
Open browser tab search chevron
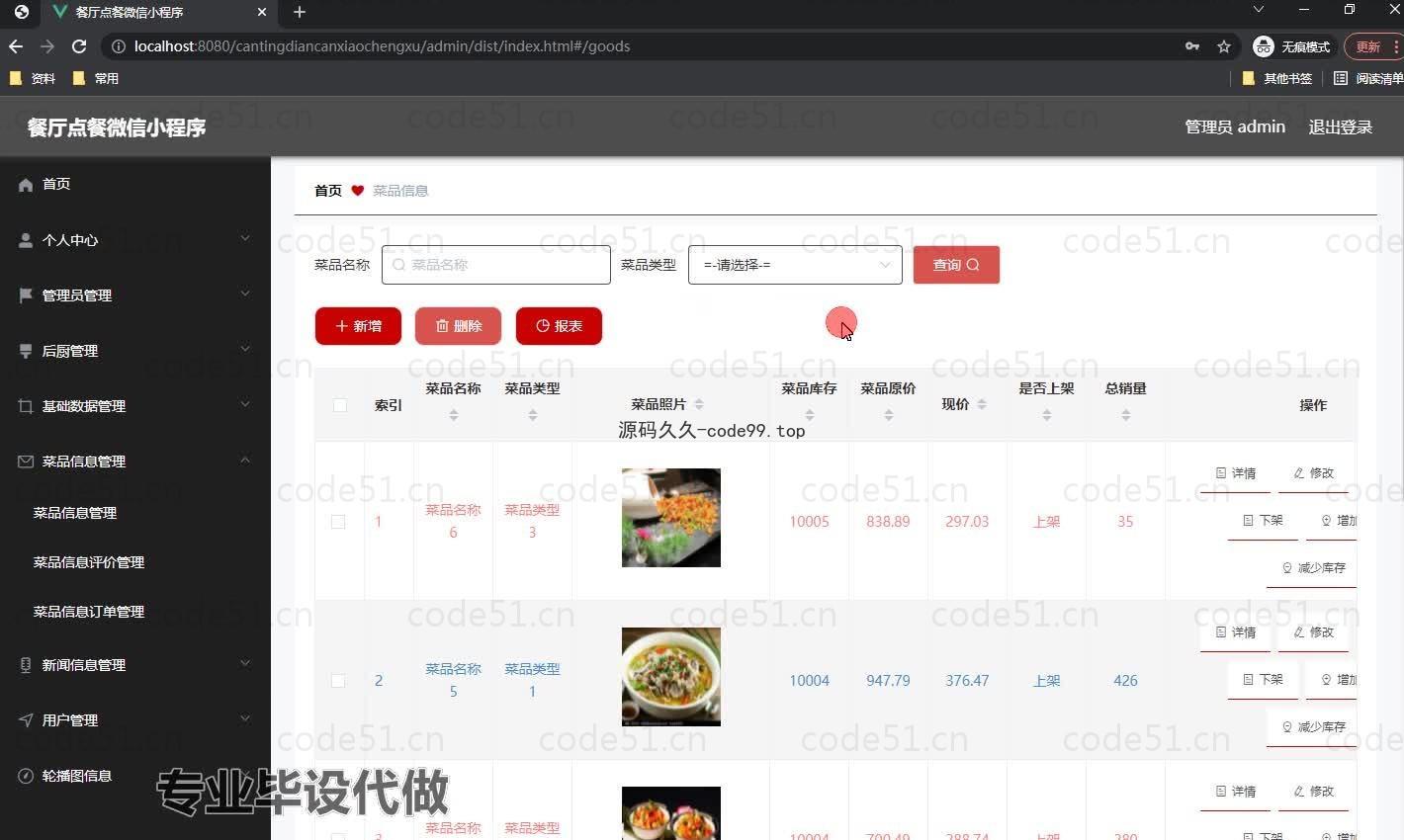pos(1259,10)
